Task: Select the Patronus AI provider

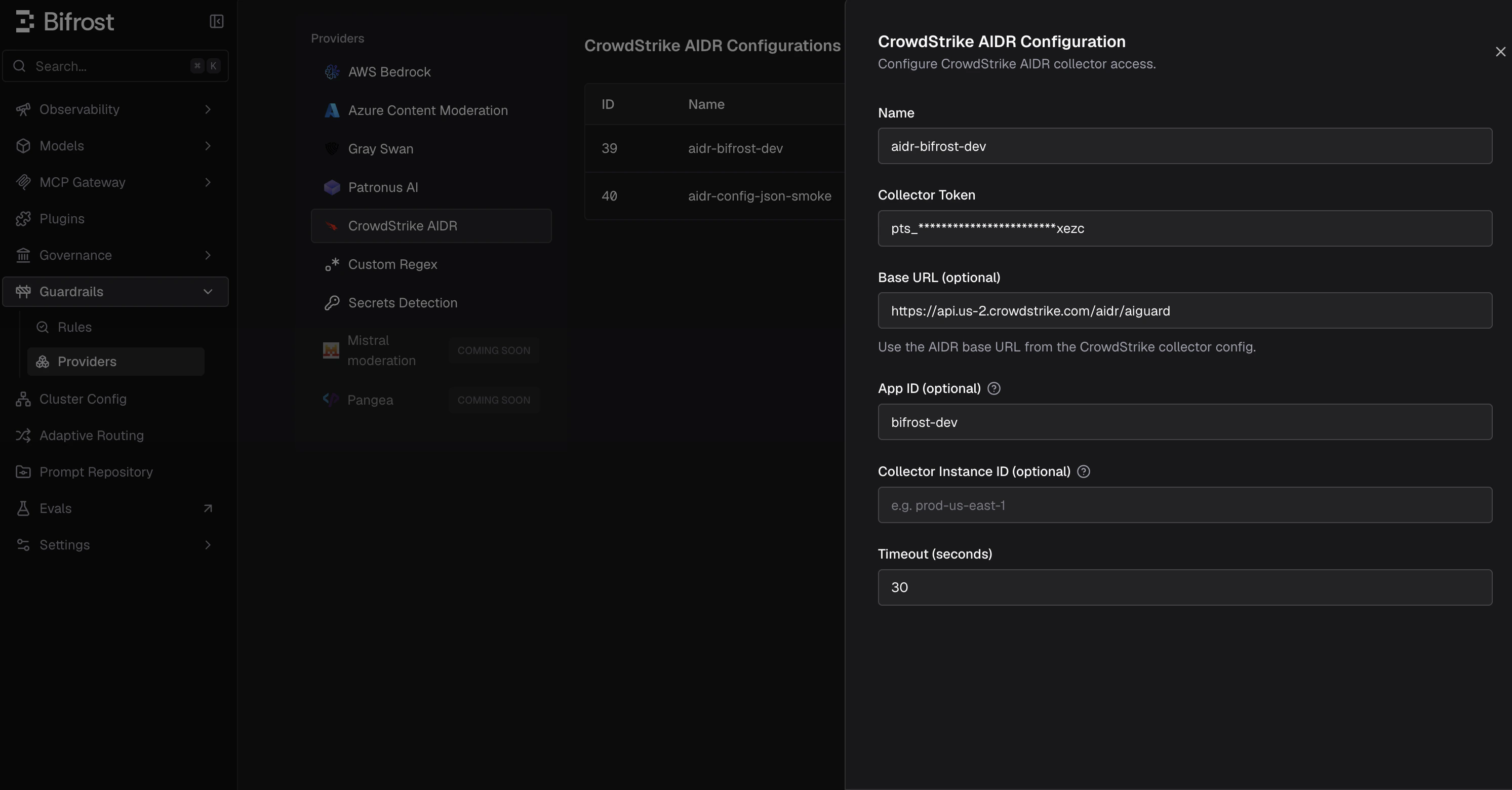Action: pos(431,187)
